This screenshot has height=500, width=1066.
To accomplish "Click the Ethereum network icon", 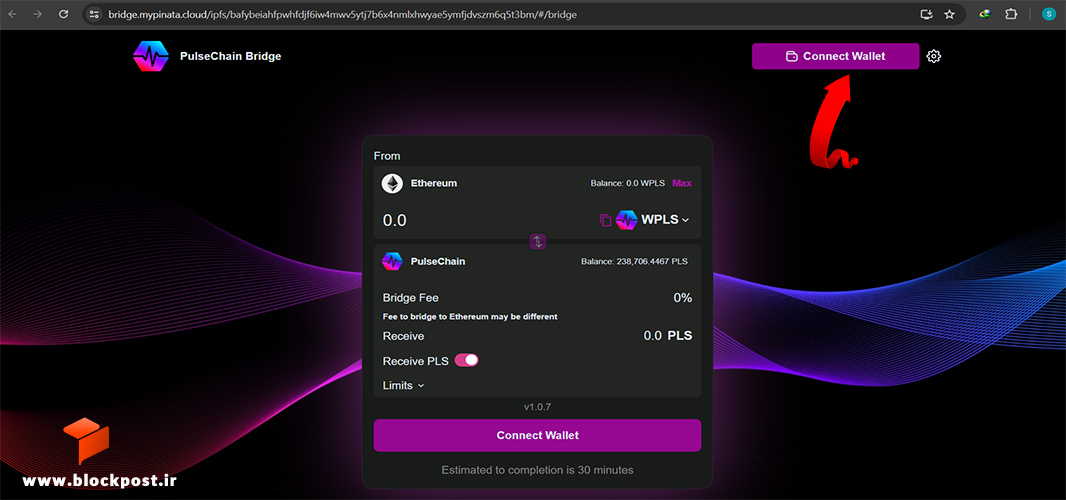I will click(392, 183).
